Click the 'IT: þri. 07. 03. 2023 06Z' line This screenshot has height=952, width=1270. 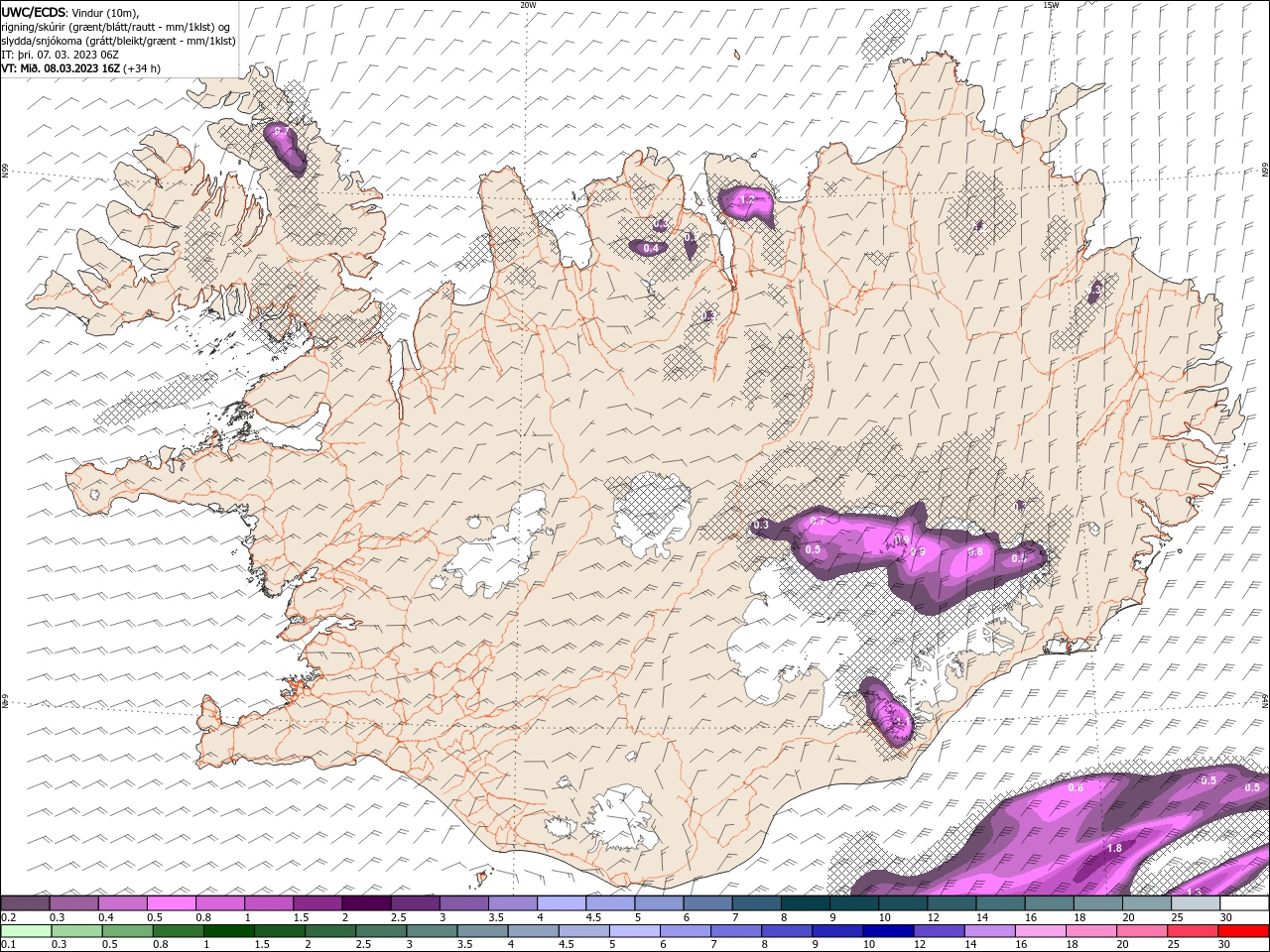[x=61, y=55]
